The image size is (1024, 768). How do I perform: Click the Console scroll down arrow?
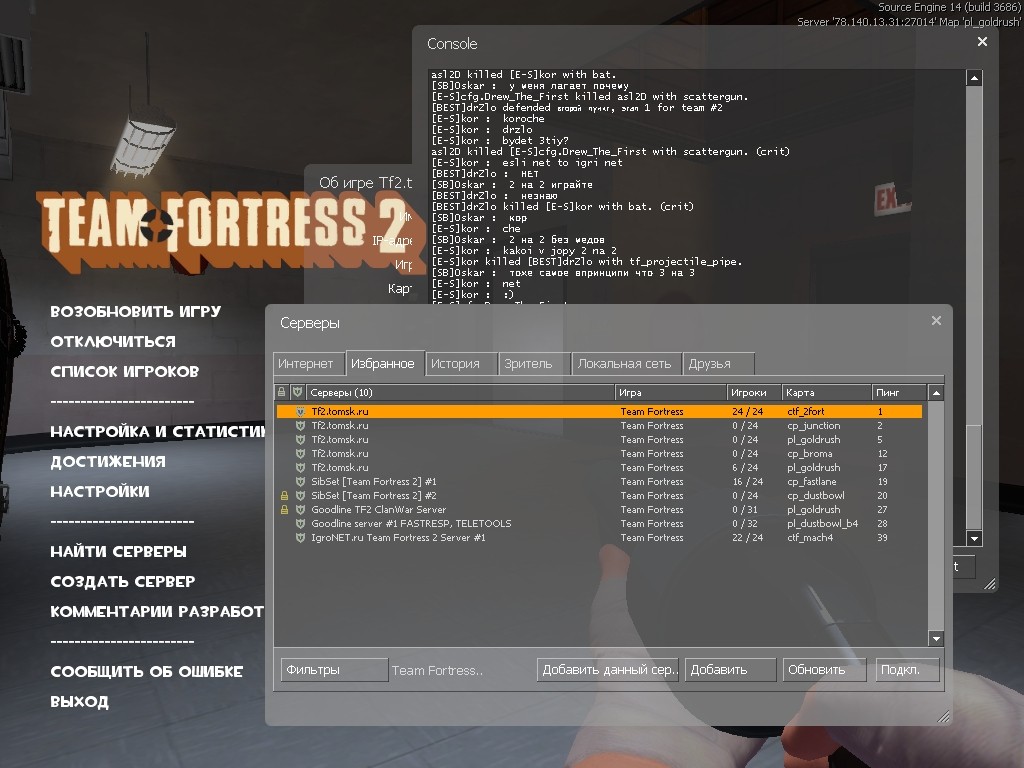tap(974, 539)
